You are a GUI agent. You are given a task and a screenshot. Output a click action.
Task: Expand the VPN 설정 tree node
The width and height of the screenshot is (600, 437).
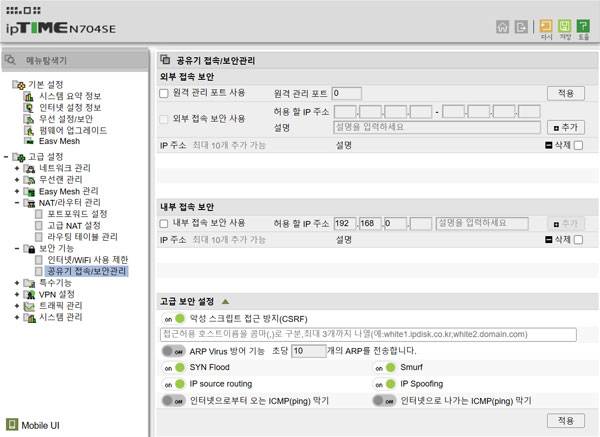click(x=17, y=295)
